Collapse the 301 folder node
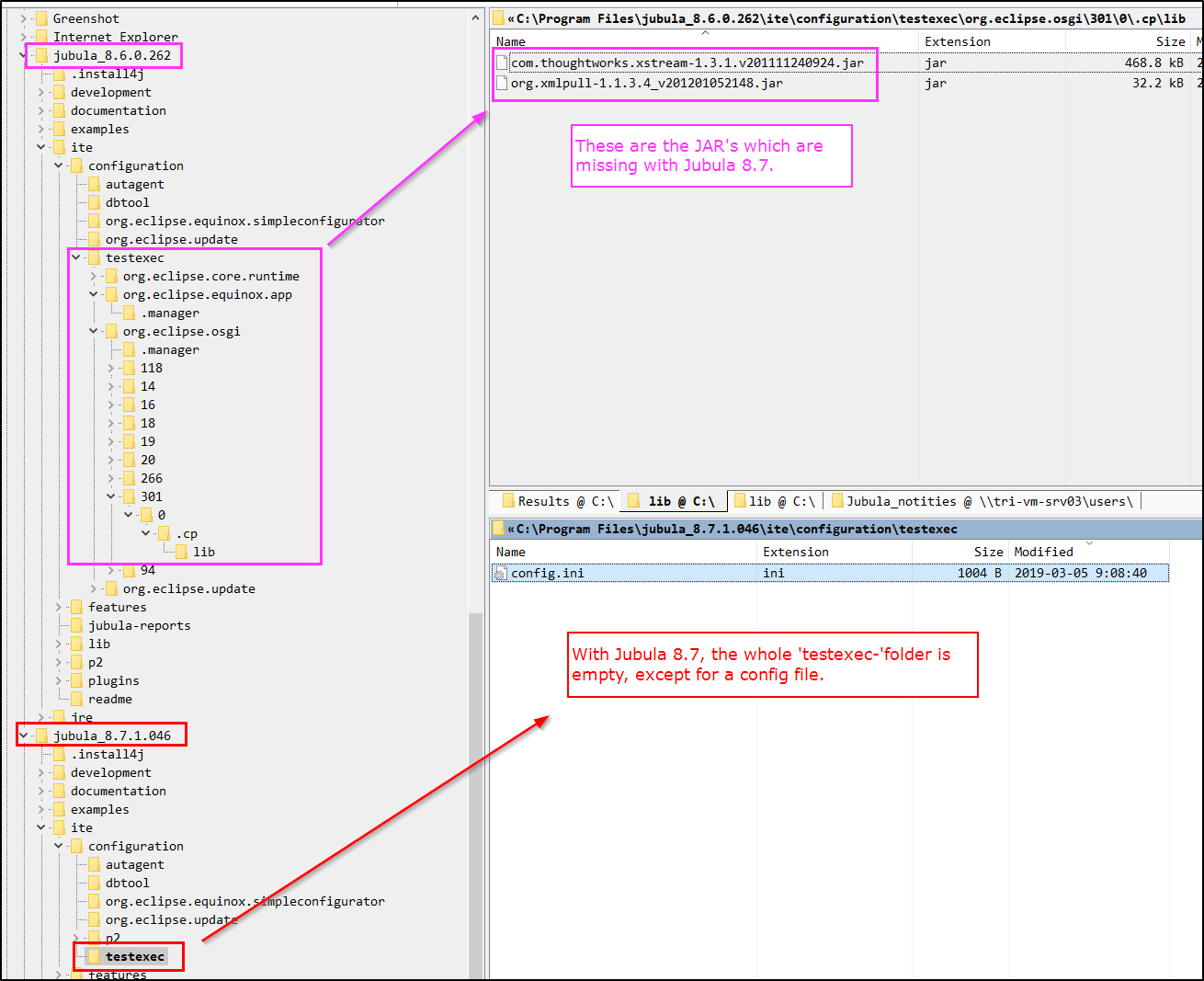The image size is (1204, 981). tap(111, 496)
